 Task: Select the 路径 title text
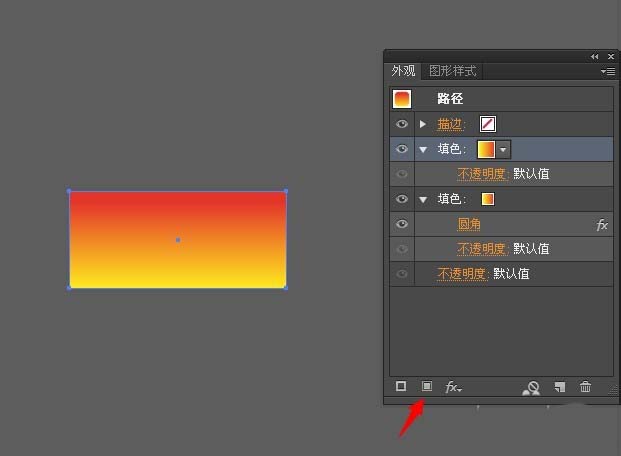(x=450, y=99)
